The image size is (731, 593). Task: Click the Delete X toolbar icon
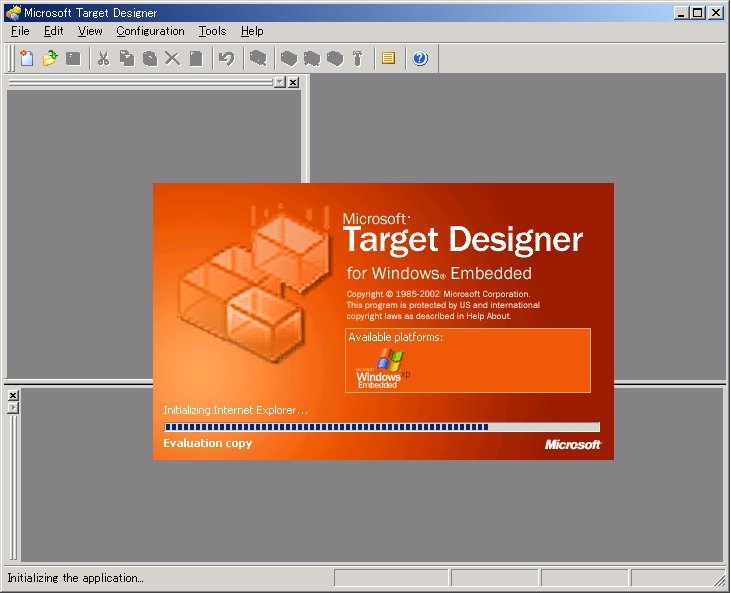(172, 58)
